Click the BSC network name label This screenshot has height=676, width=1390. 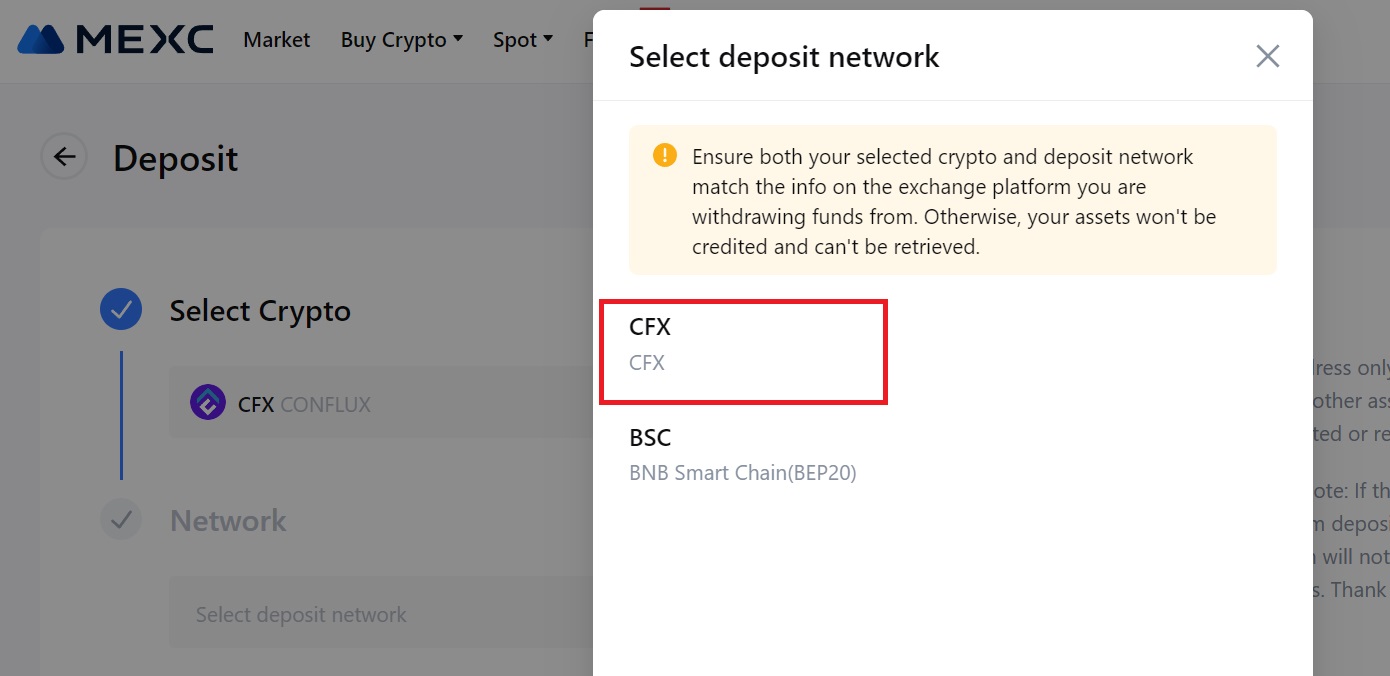[651, 437]
